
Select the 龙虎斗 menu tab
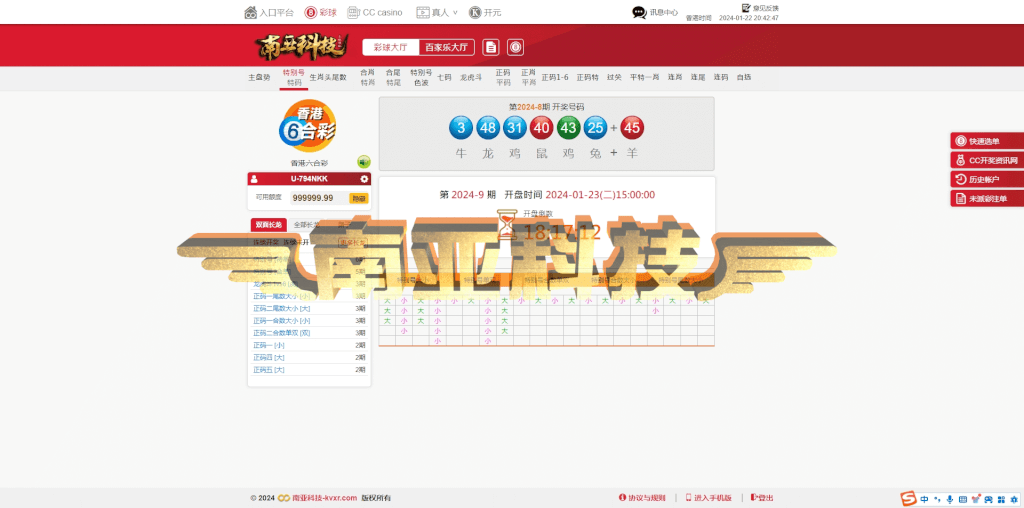click(471, 77)
